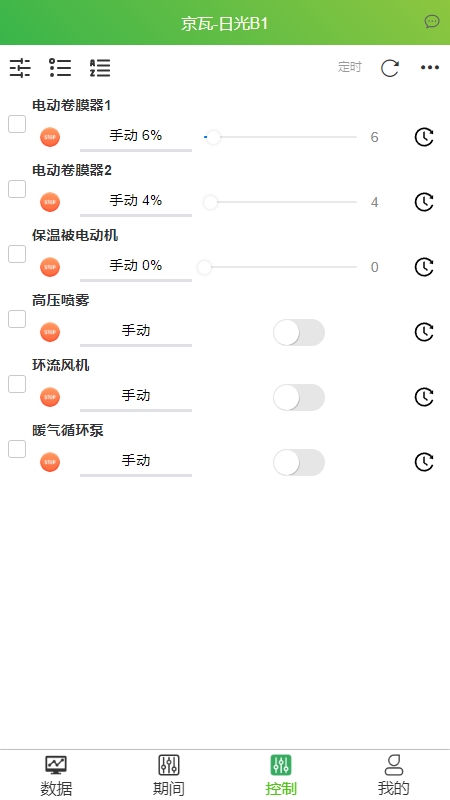Click the filter sliders icon in toolbar

click(20, 68)
